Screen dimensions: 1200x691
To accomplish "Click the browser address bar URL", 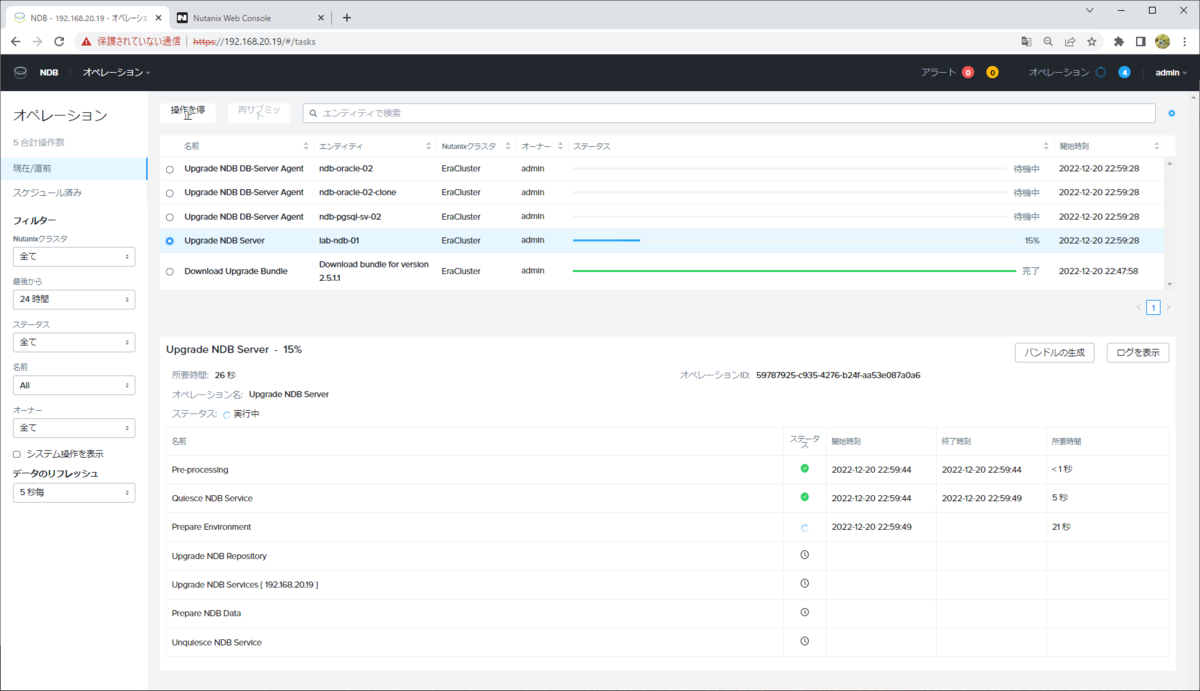I will (x=254, y=42).
